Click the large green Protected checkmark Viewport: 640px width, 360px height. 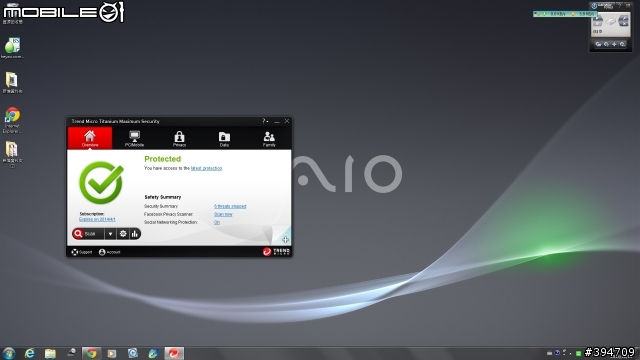pyautogui.click(x=101, y=182)
